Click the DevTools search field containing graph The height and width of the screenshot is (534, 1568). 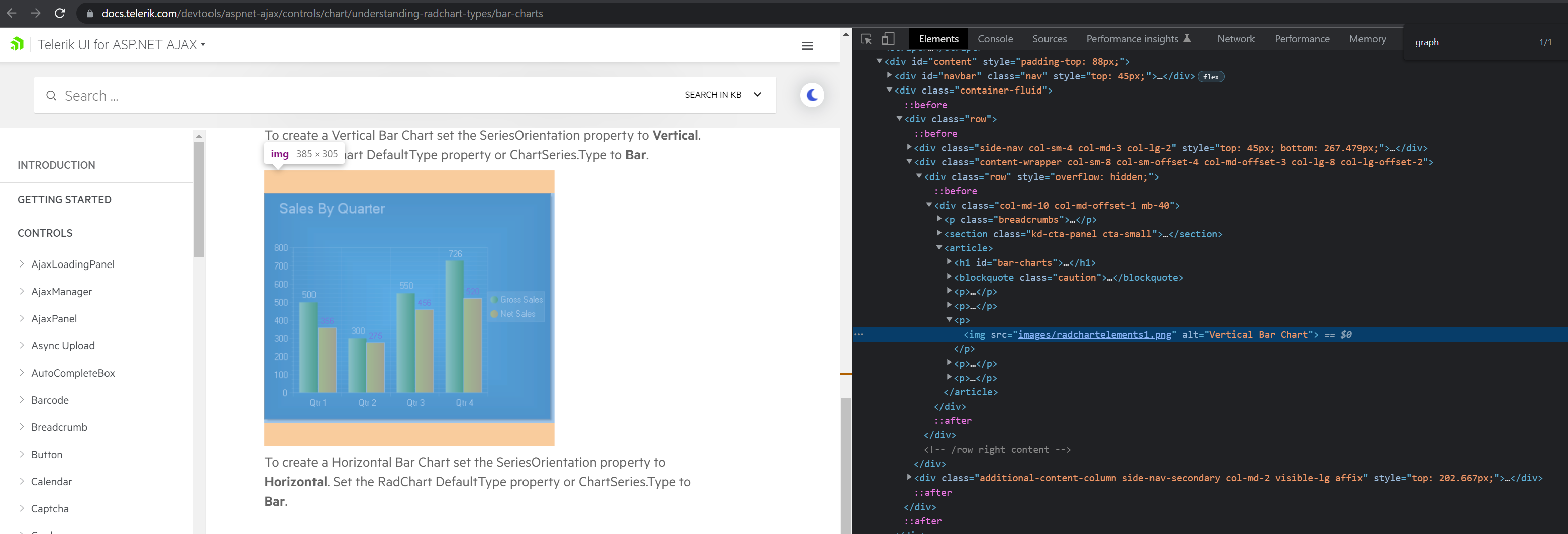[x=1470, y=42]
